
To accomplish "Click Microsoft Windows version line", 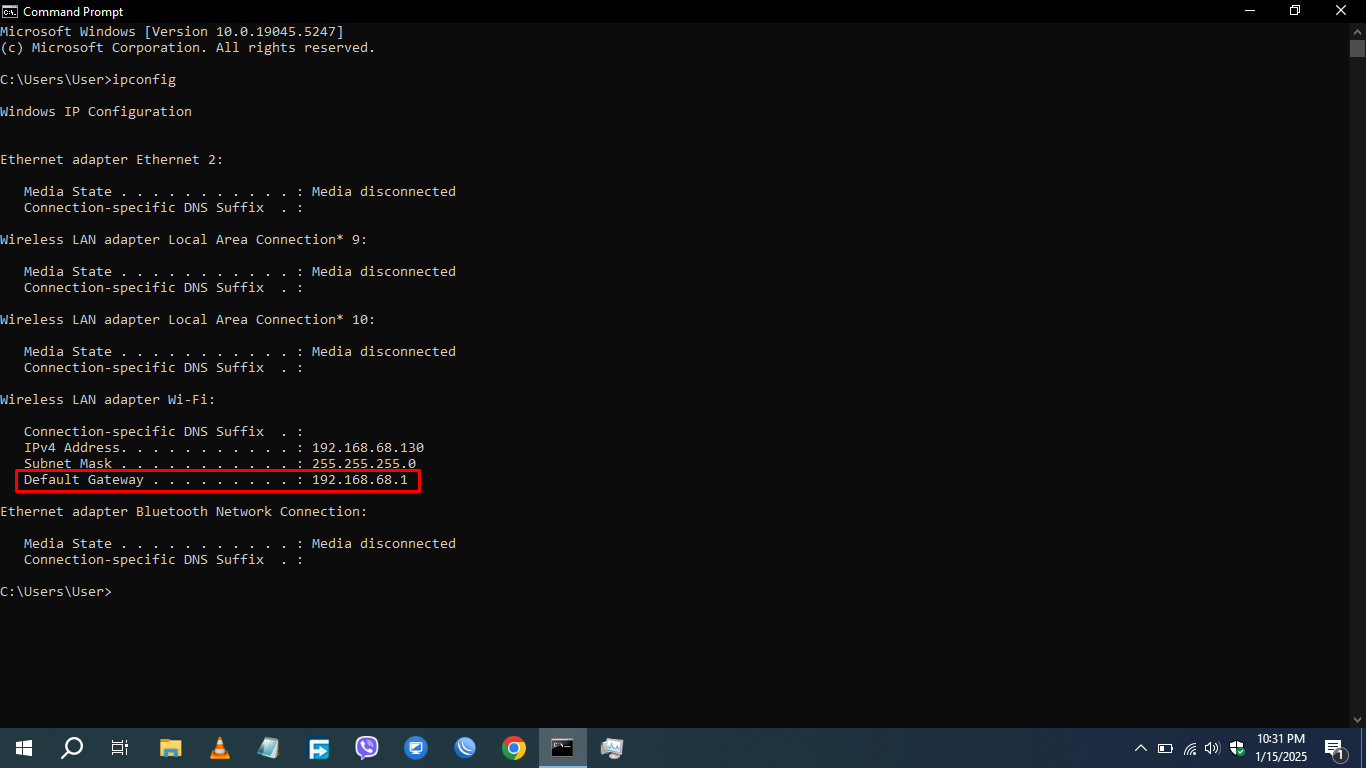I will (x=172, y=32).
